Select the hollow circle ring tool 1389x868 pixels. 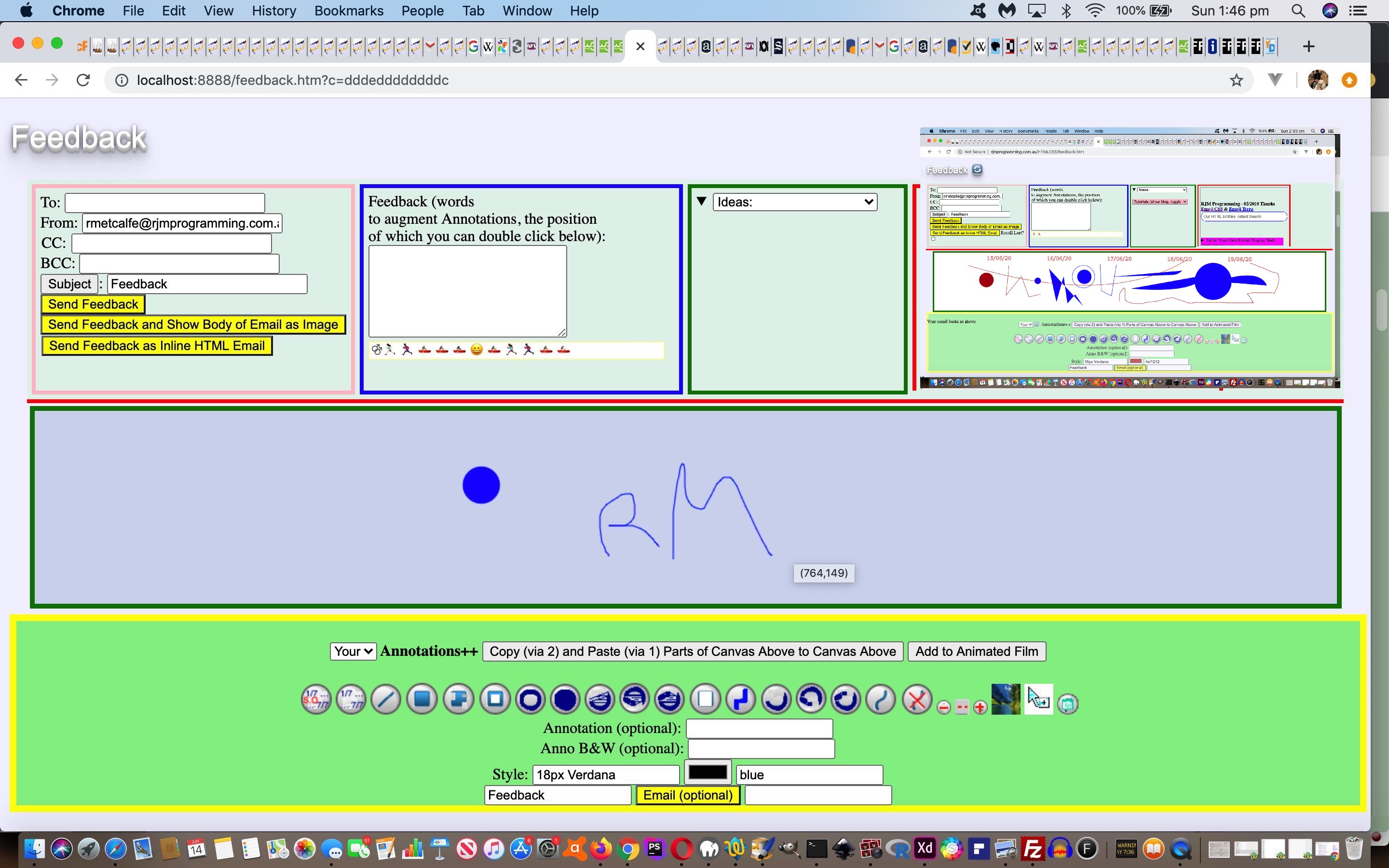530,699
